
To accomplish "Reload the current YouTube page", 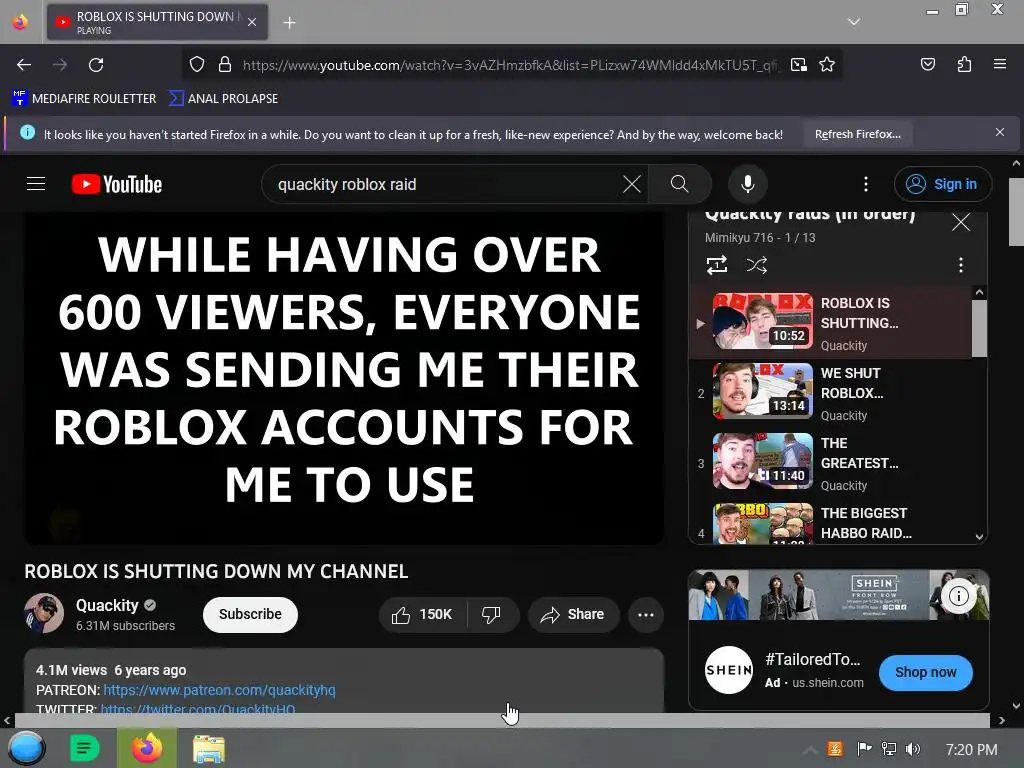I will point(96,65).
